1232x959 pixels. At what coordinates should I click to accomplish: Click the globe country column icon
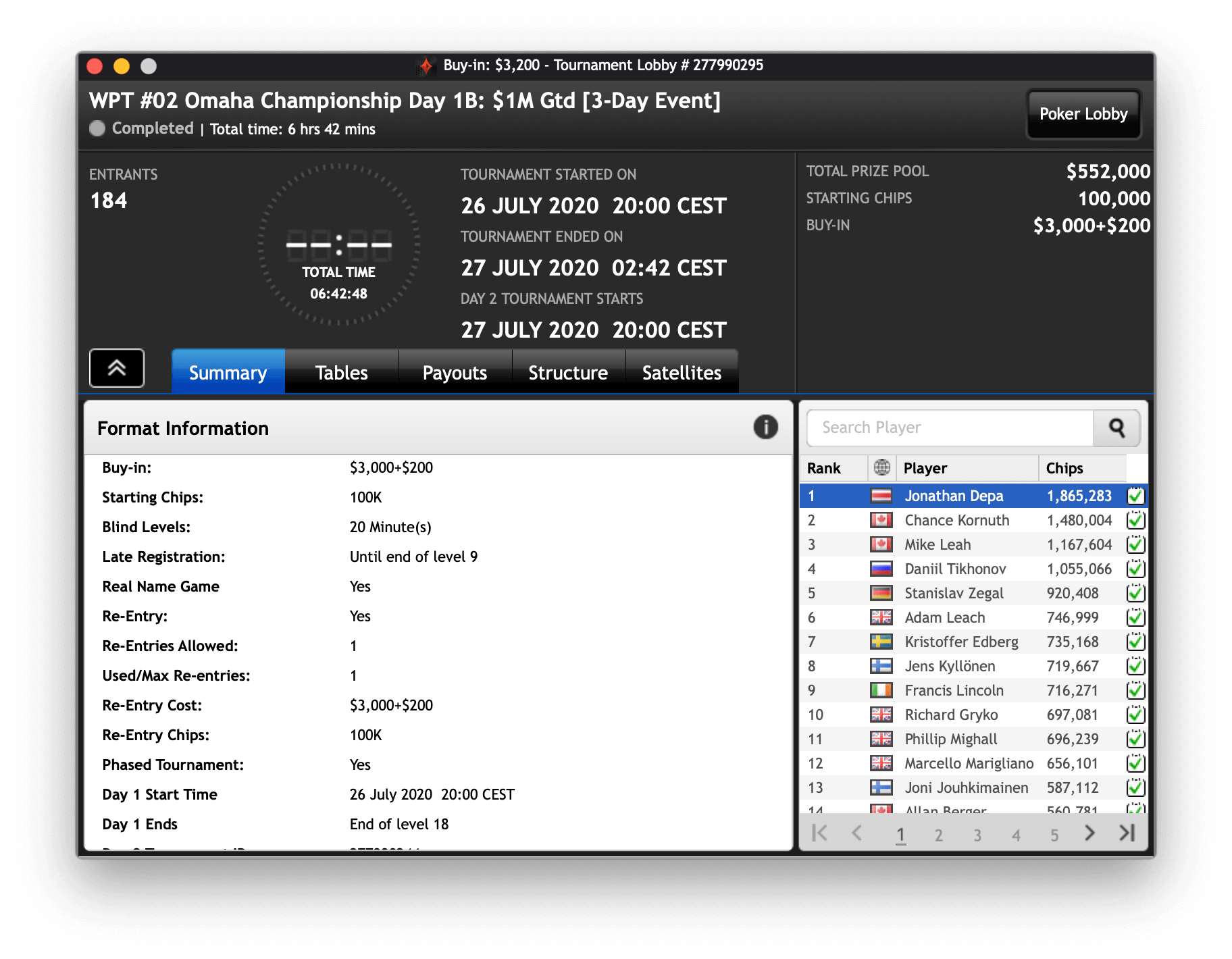click(x=881, y=467)
